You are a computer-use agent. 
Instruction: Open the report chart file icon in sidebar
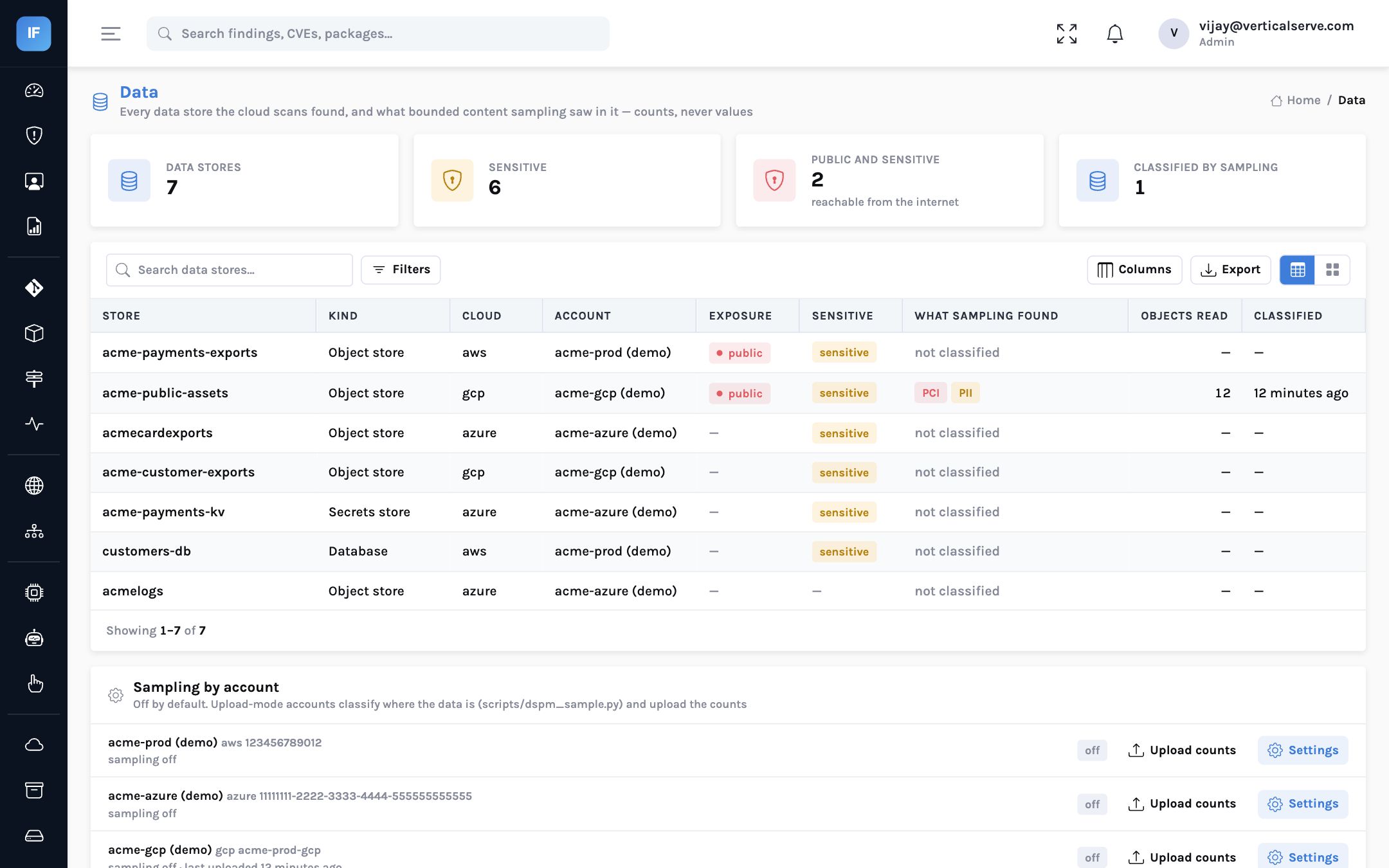tap(34, 226)
